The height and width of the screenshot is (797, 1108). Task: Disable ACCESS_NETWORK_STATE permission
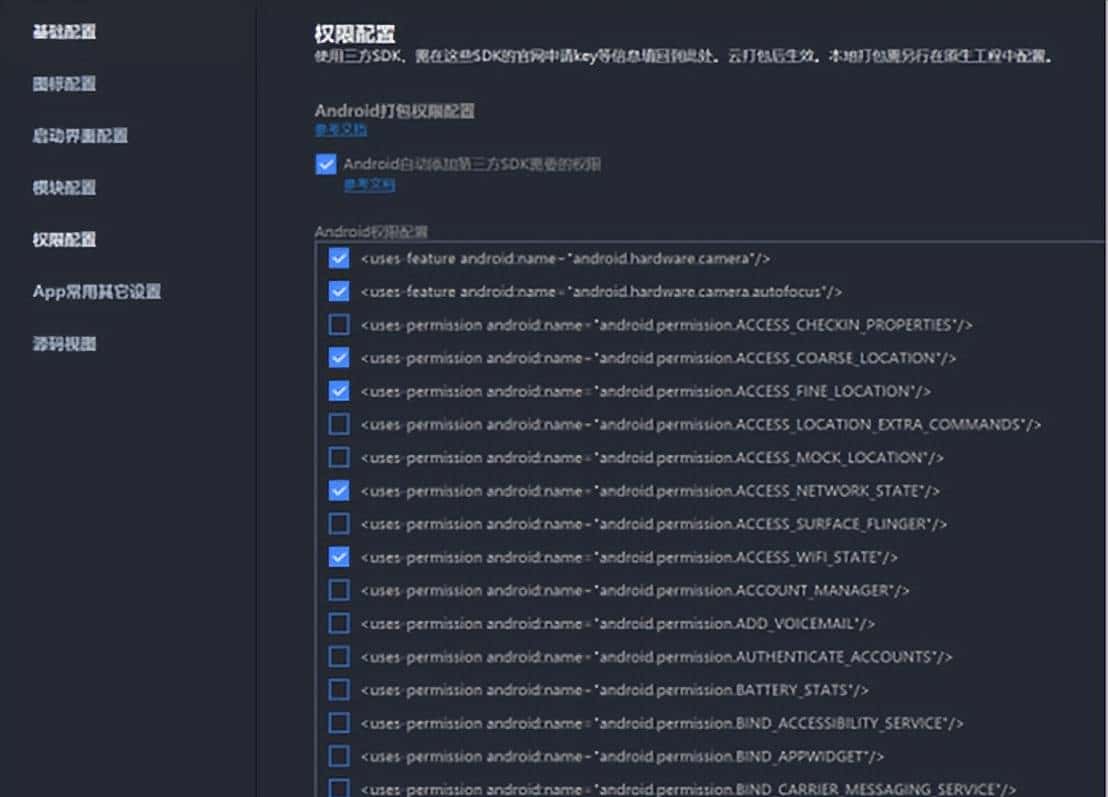[x=338, y=490]
